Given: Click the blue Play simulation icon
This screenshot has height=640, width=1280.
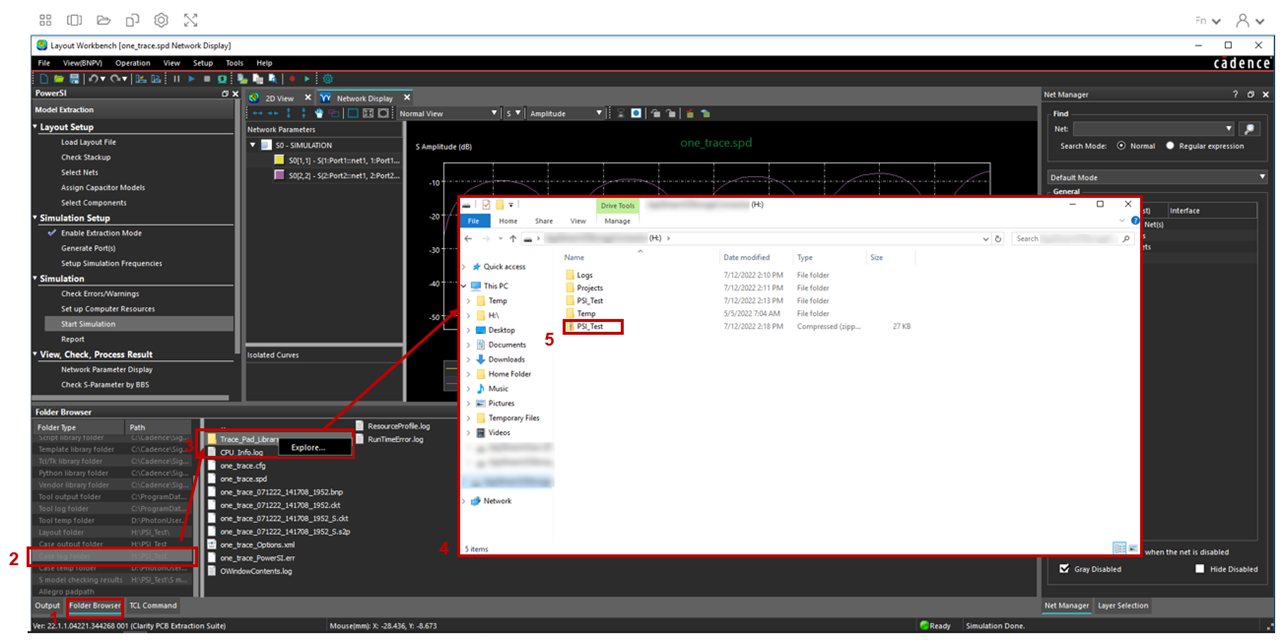Looking at the screenshot, I should click(x=191, y=79).
